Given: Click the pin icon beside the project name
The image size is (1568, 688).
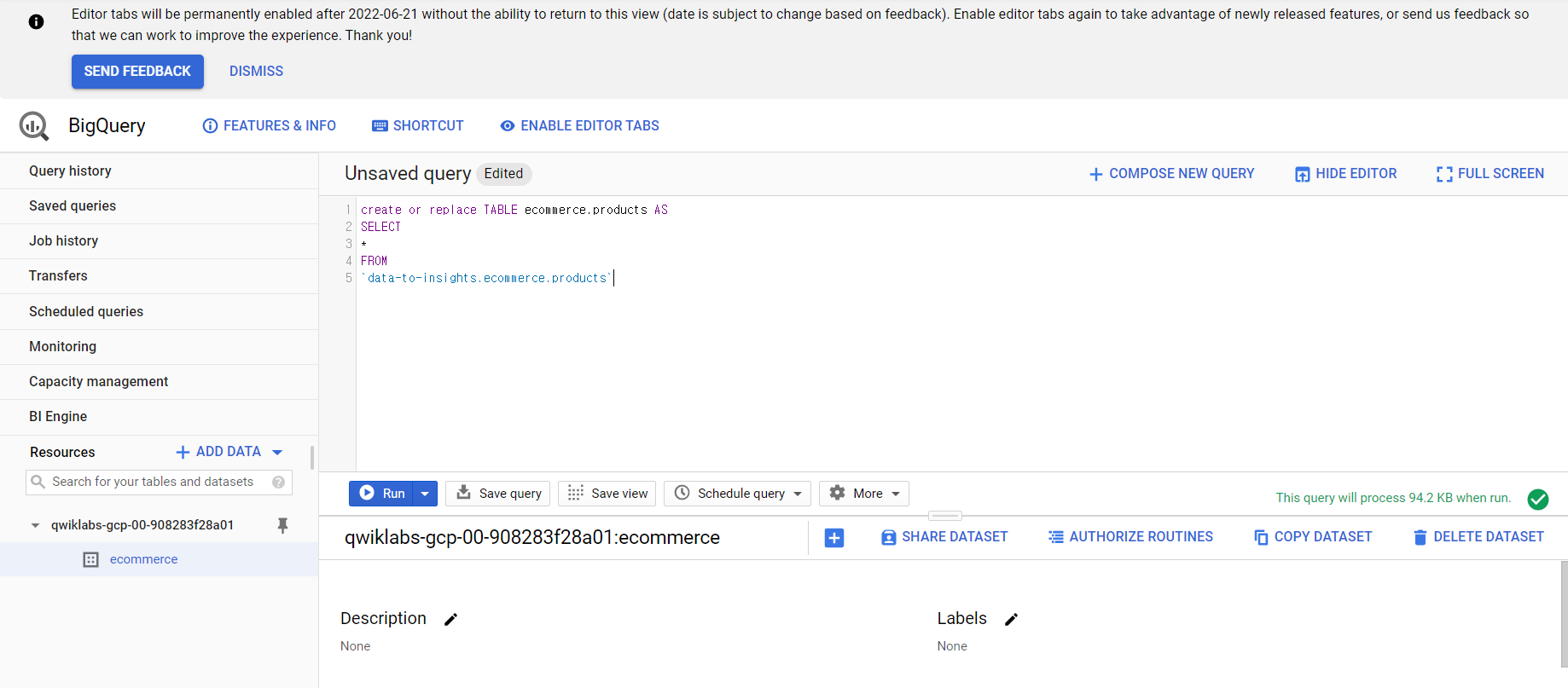Looking at the screenshot, I should 283,525.
